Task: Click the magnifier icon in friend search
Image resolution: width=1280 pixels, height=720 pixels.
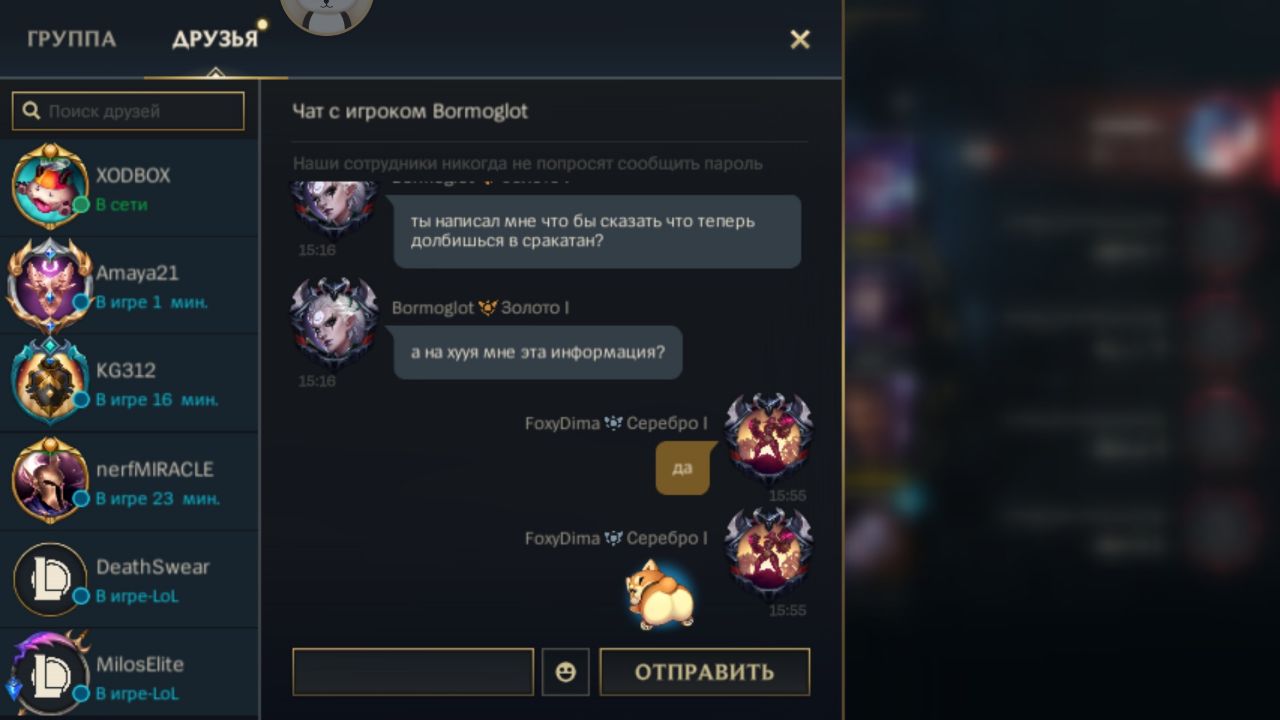Action: [32, 111]
